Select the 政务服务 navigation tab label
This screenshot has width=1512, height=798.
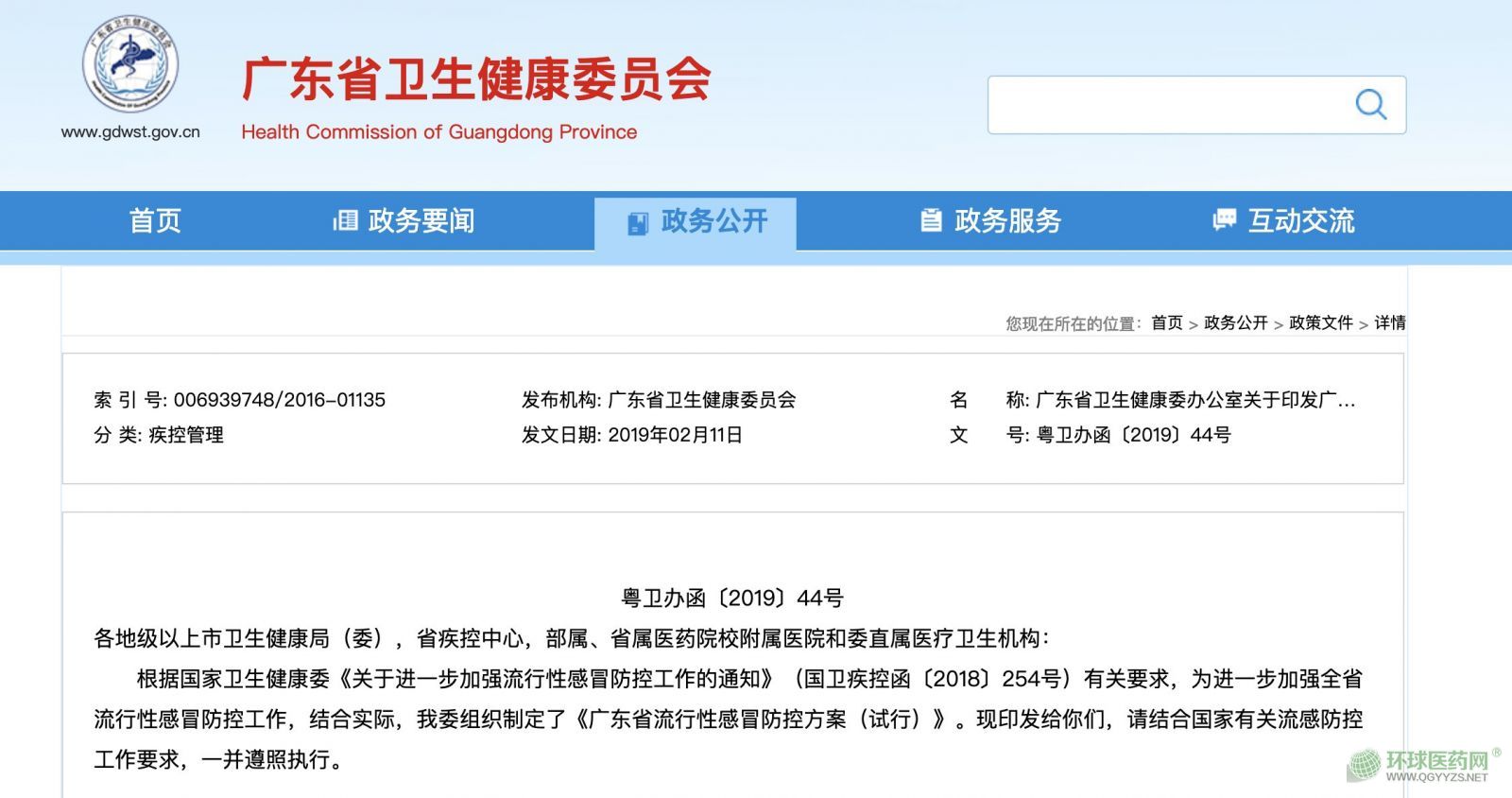point(1007,220)
